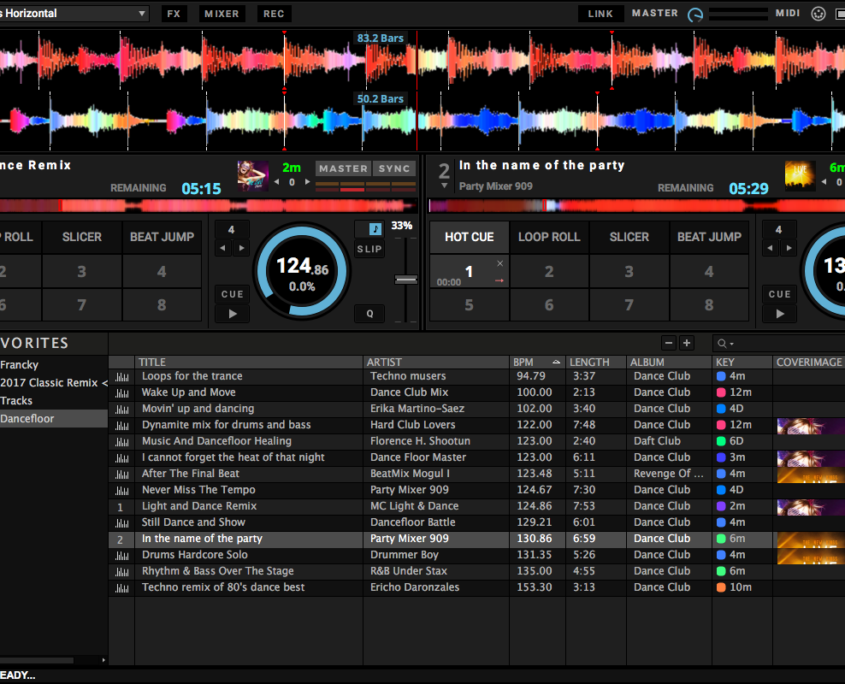Click waveform icon of After The Final Beat
Screen dimensions: 845x684
tap(122, 474)
